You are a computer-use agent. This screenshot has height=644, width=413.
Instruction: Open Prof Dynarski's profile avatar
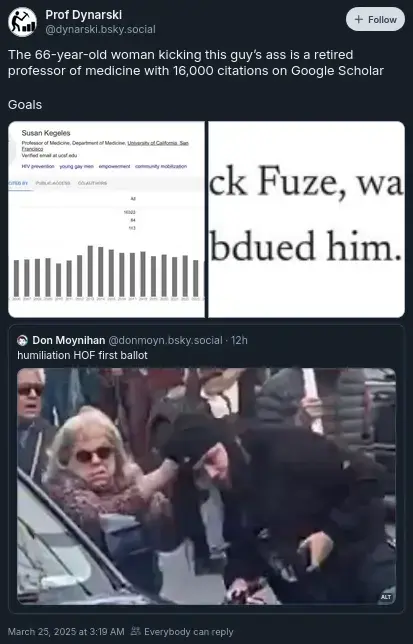pos(22,22)
